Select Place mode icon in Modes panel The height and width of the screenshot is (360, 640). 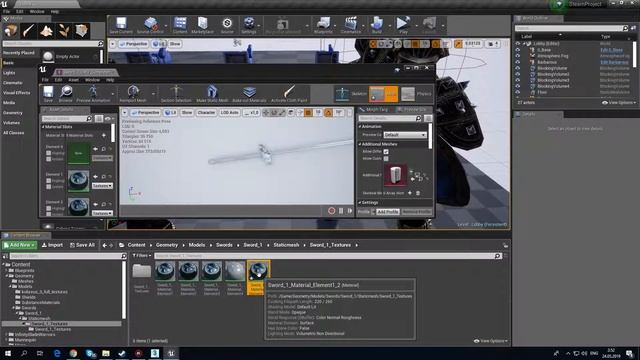click(x=11, y=30)
